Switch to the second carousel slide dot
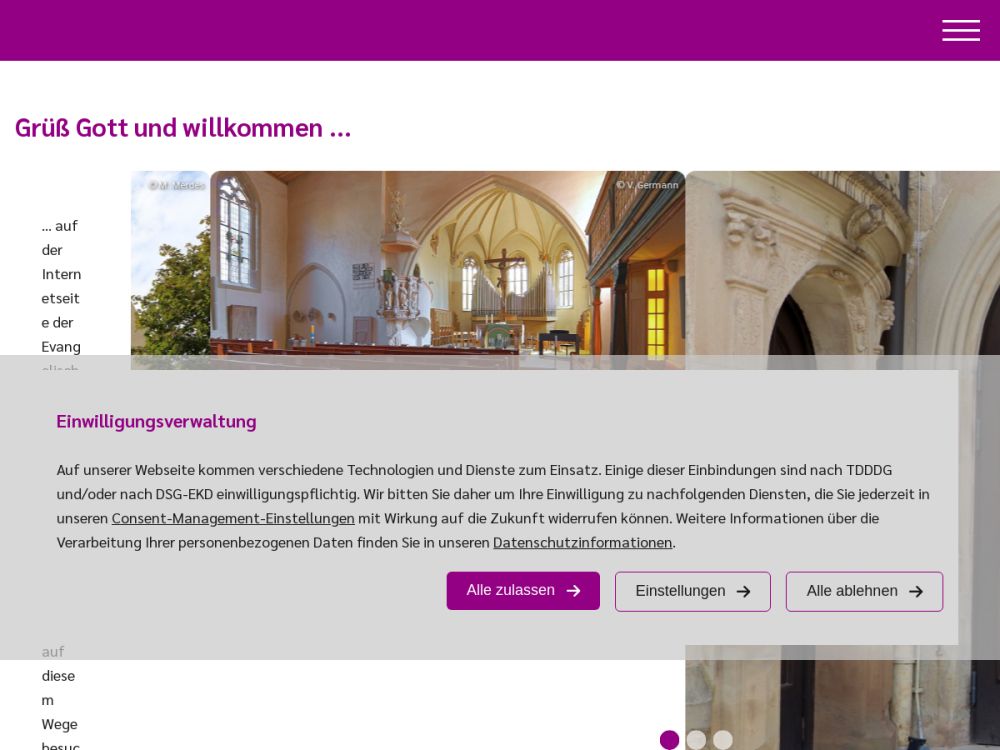This screenshot has height=750, width=1000. 696,740
